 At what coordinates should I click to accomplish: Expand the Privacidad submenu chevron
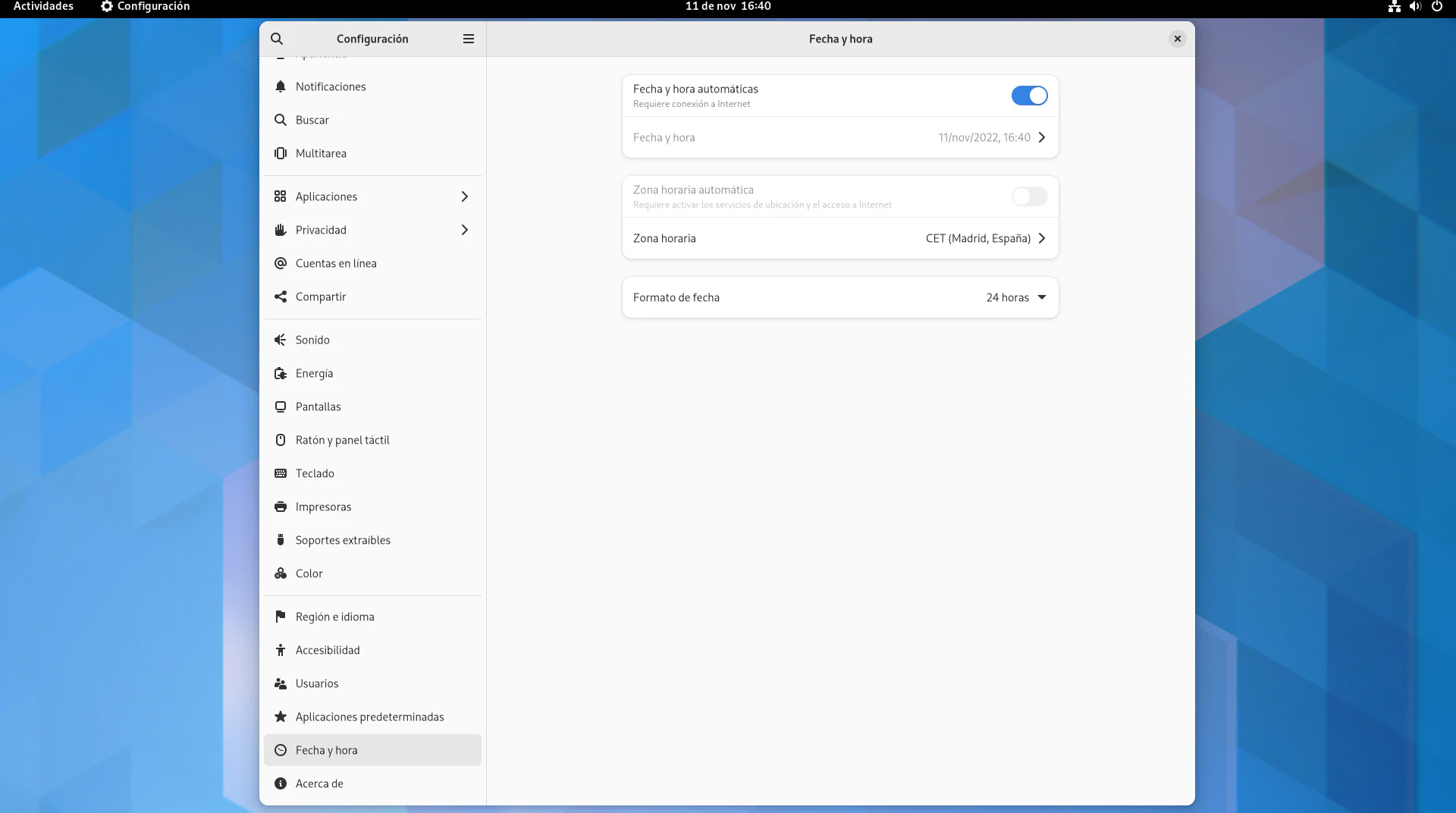pos(465,230)
